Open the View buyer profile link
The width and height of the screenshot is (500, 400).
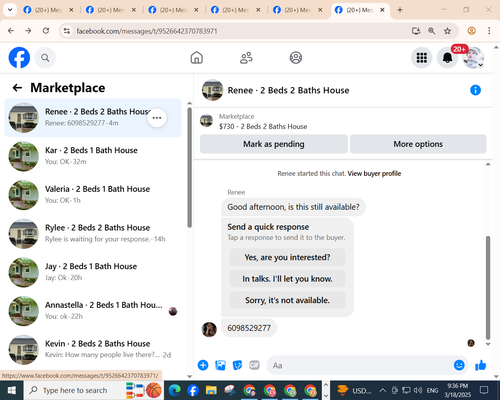point(374,174)
